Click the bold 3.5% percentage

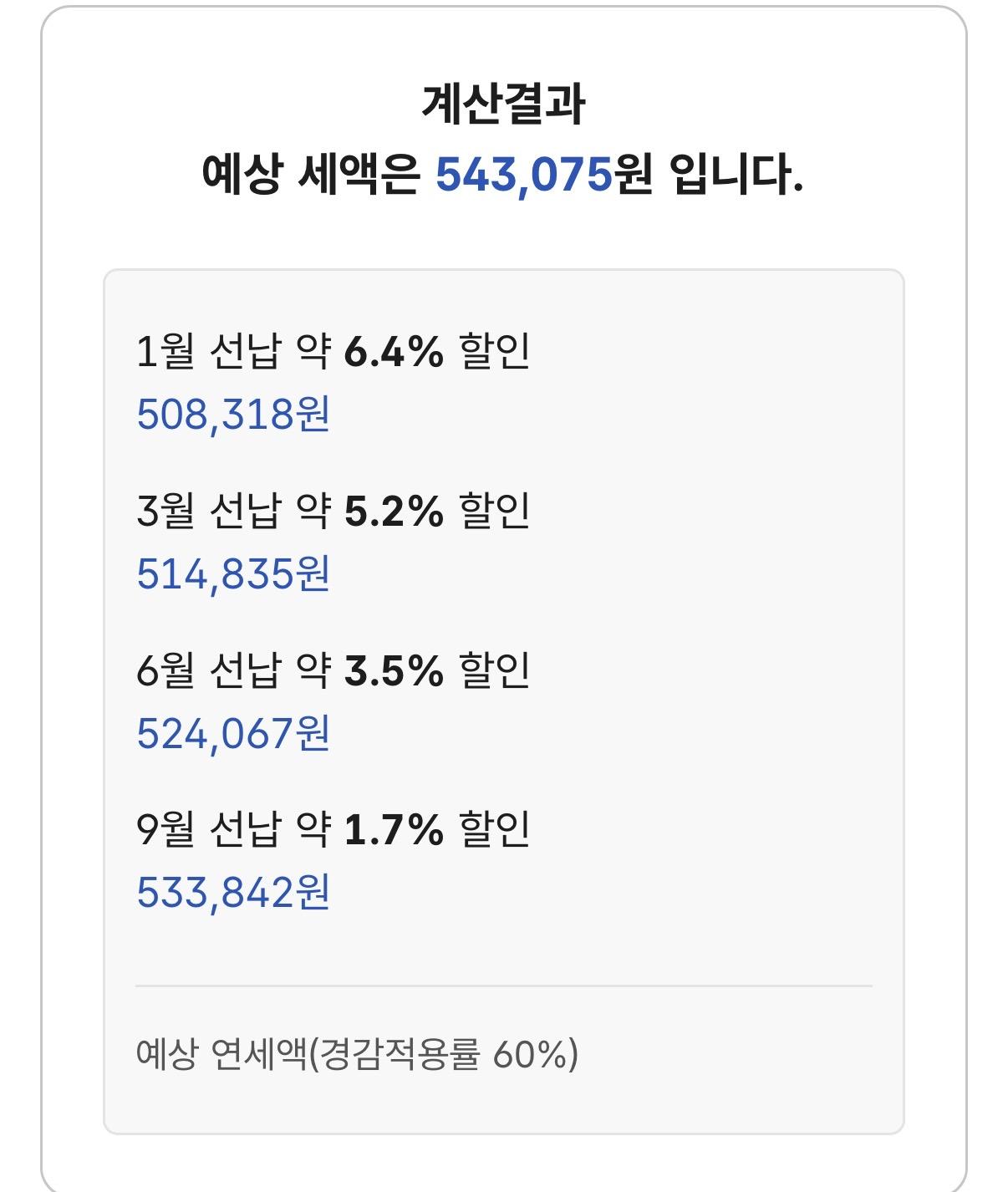coord(394,671)
